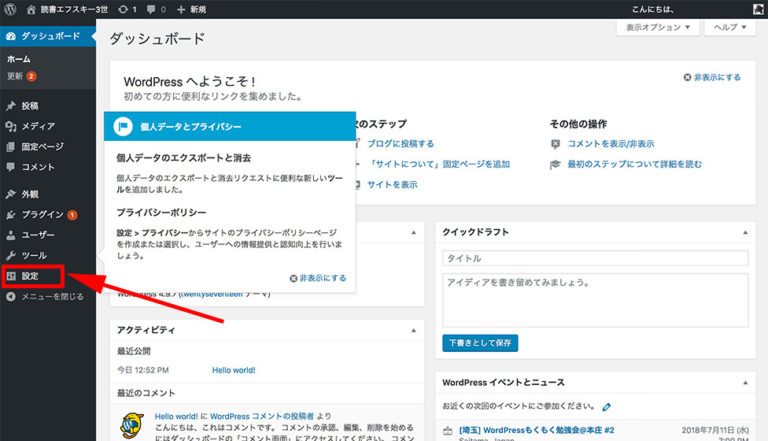Edit event location with pencil icon
This screenshot has width=768, height=441.
(606, 407)
